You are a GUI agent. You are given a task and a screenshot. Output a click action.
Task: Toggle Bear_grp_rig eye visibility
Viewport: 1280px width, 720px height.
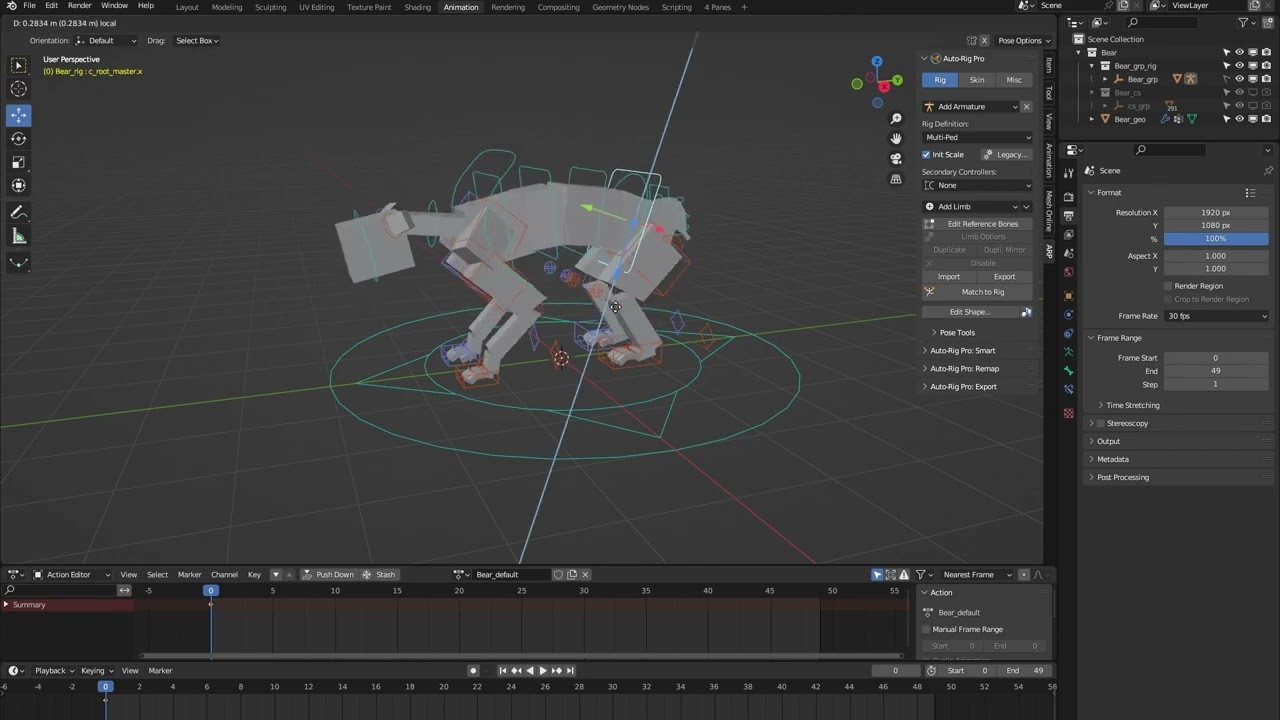pos(1239,66)
